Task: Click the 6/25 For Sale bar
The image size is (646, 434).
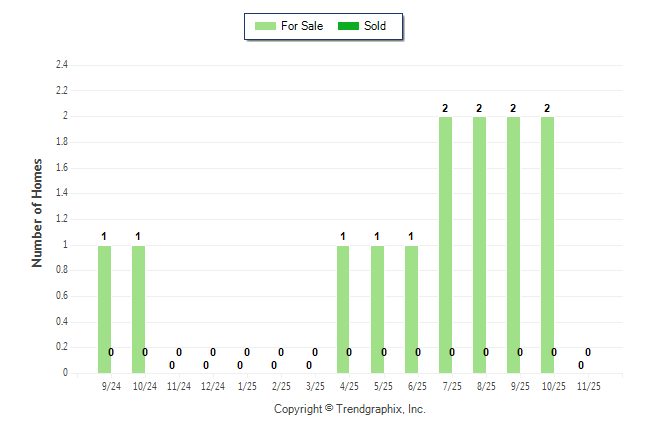Action: [411, 308]
